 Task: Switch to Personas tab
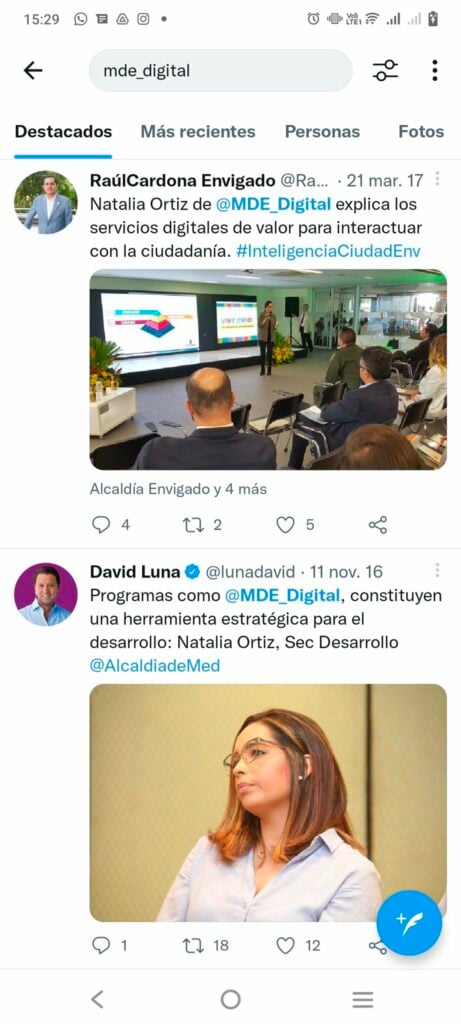click(x=322, y=131)
